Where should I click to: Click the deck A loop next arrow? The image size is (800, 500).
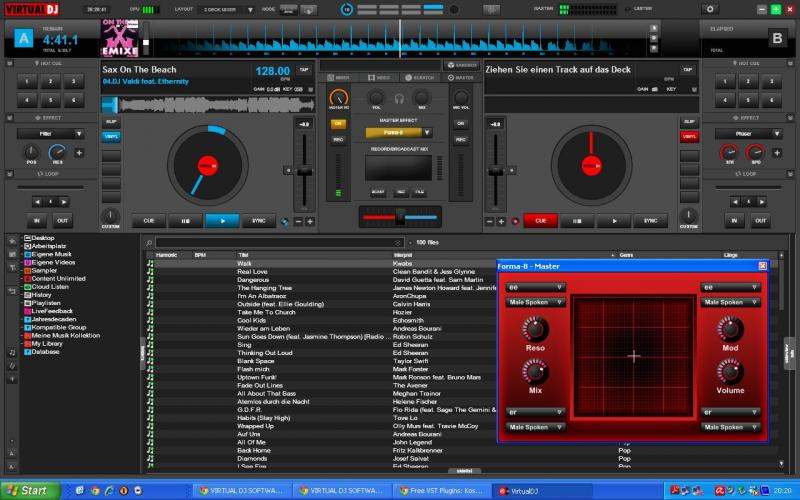click(x=64, y=202)
